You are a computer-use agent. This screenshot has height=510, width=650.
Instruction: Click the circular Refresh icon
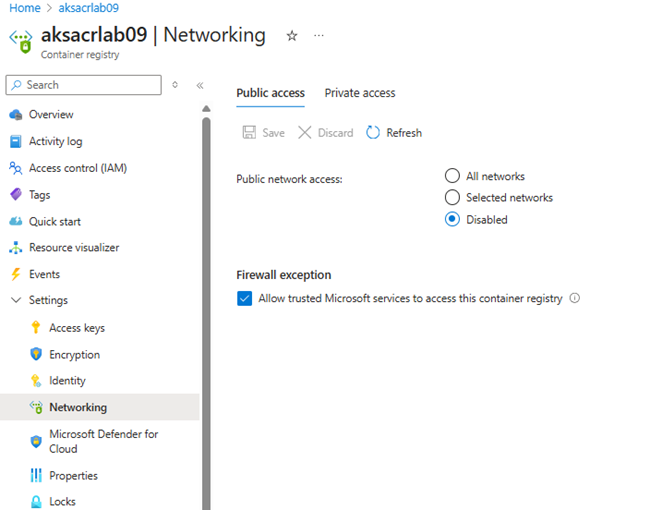(373, 133)
